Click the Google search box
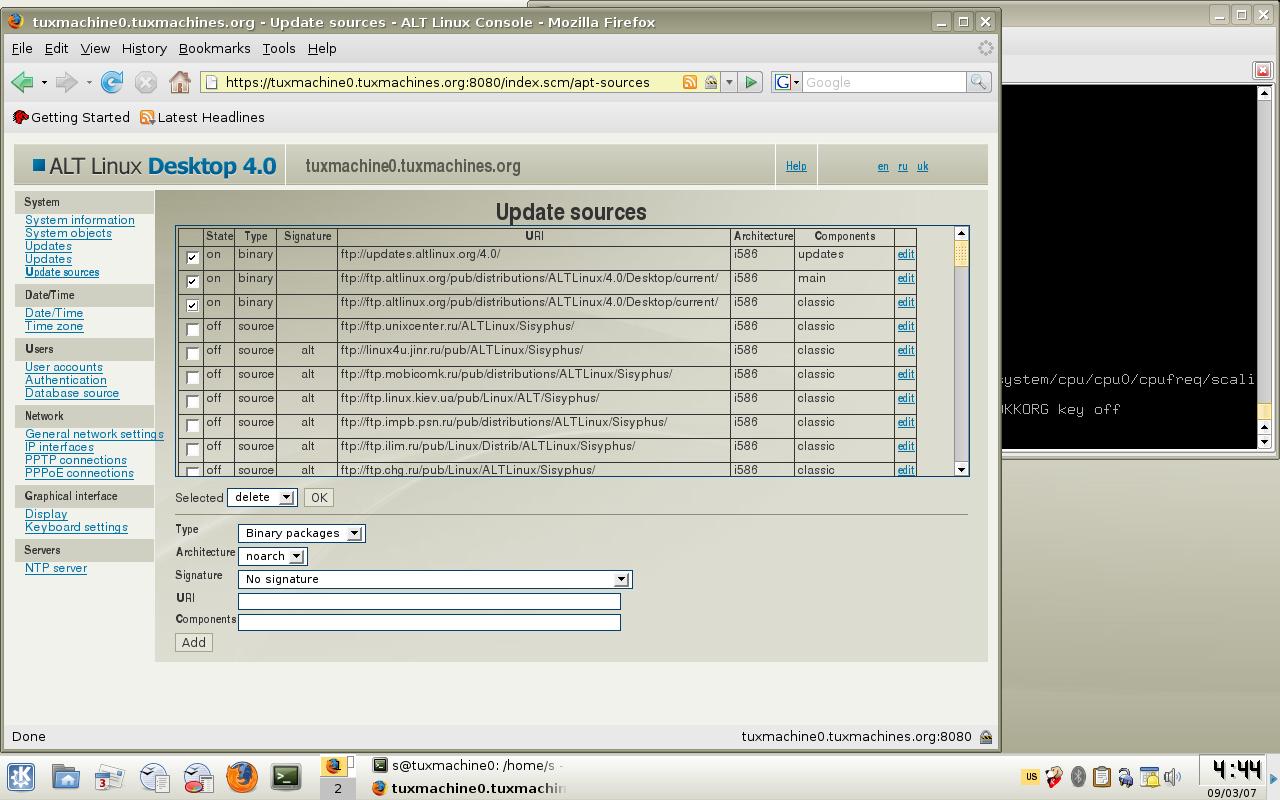Viewport: 1280px width, 800px height. pyautogui.click(x=884, y=83)
